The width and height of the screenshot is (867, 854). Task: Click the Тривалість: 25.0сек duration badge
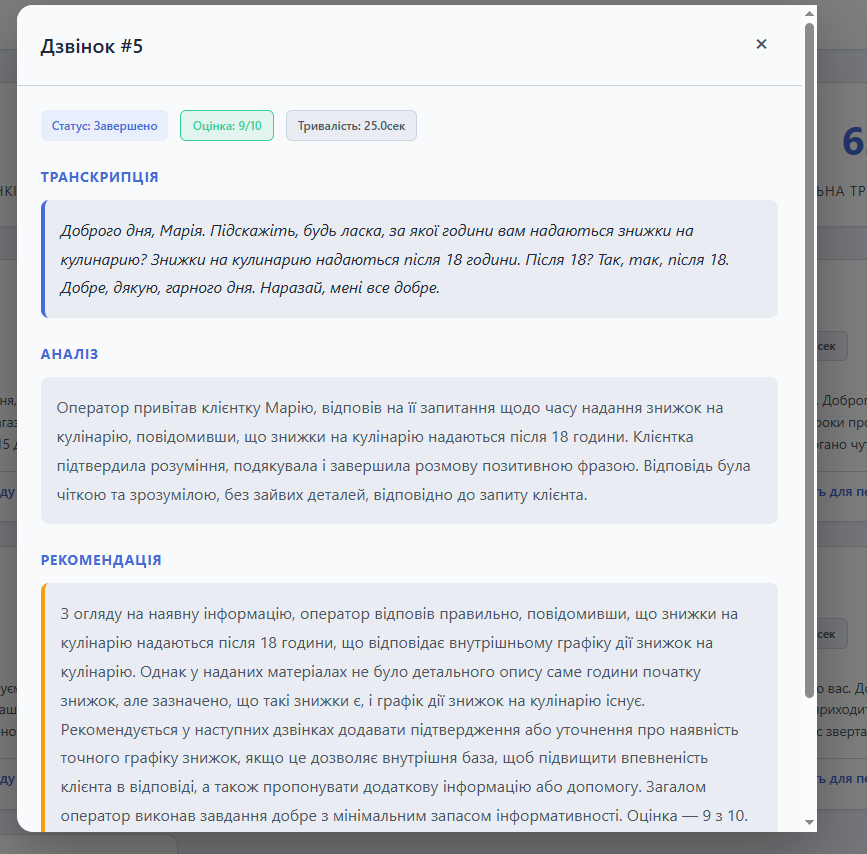(351, 125)
